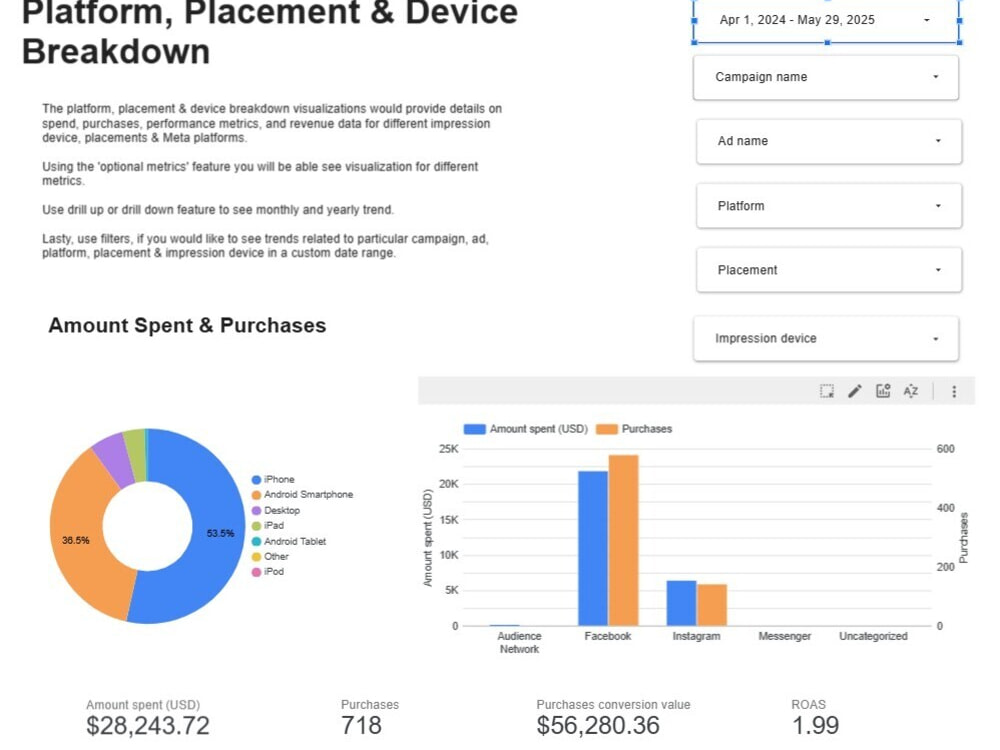Click the Platform, Placement & Device Breakdown title

click(270, 32)
